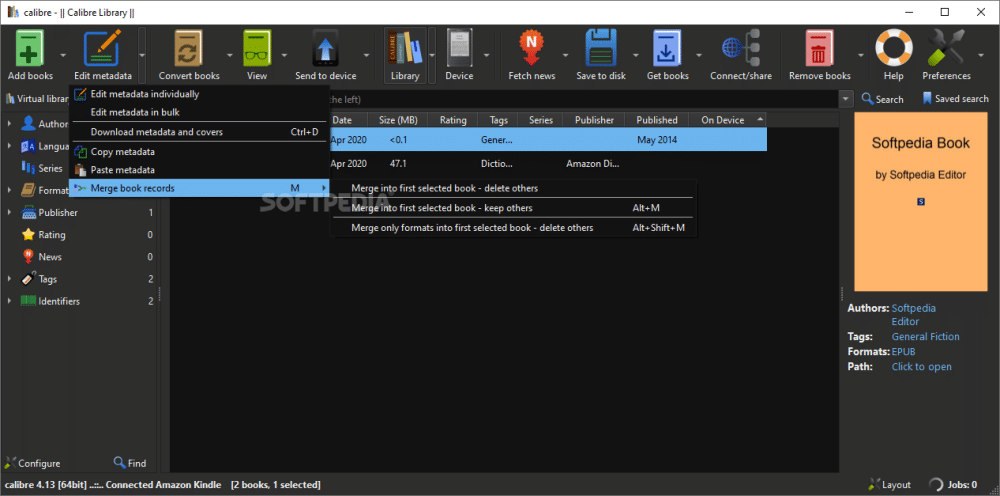Click the Fetch news icon
Viewport: 1000px width, 496px height.
pos(531,48)
